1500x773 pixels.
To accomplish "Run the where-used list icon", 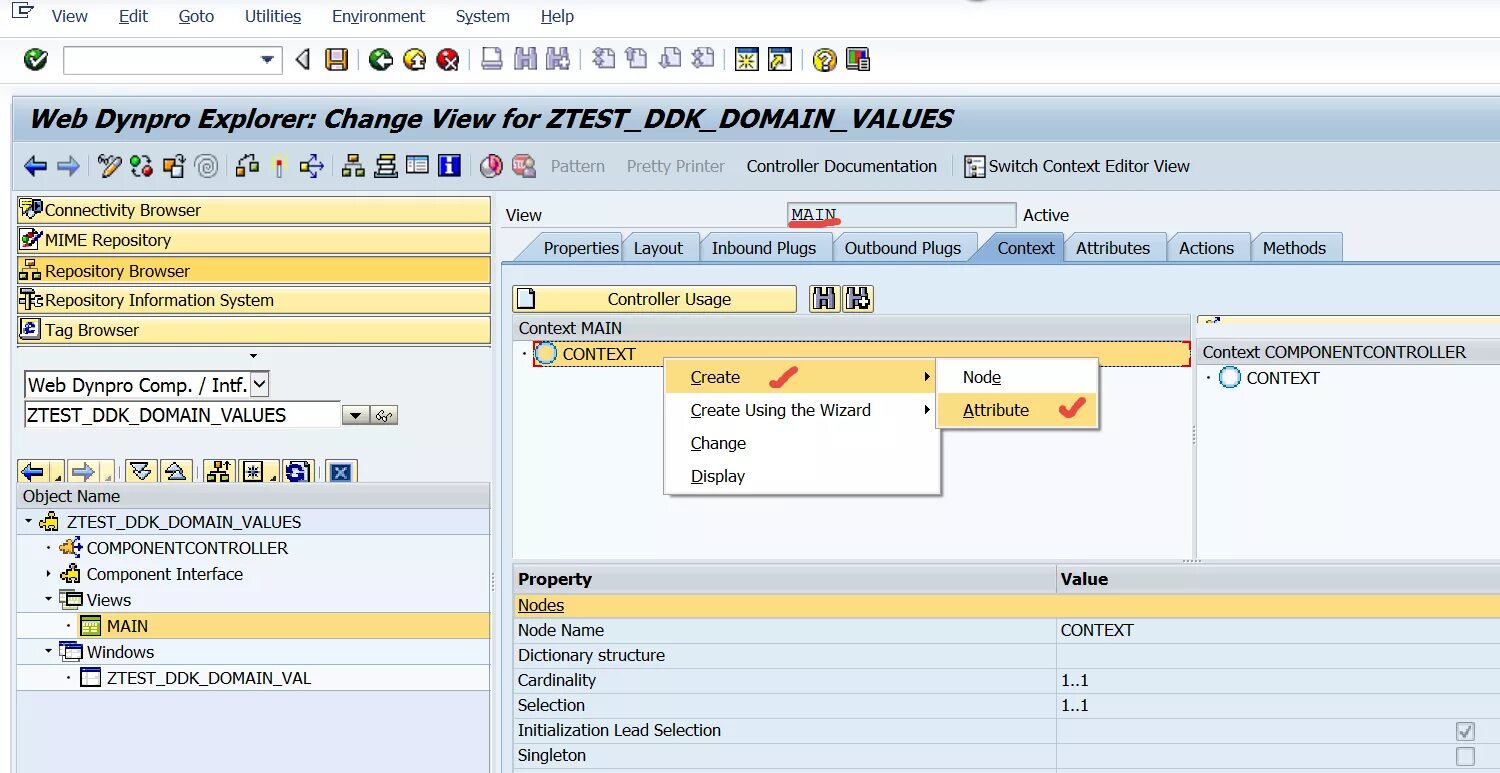I will click(310, 166).
